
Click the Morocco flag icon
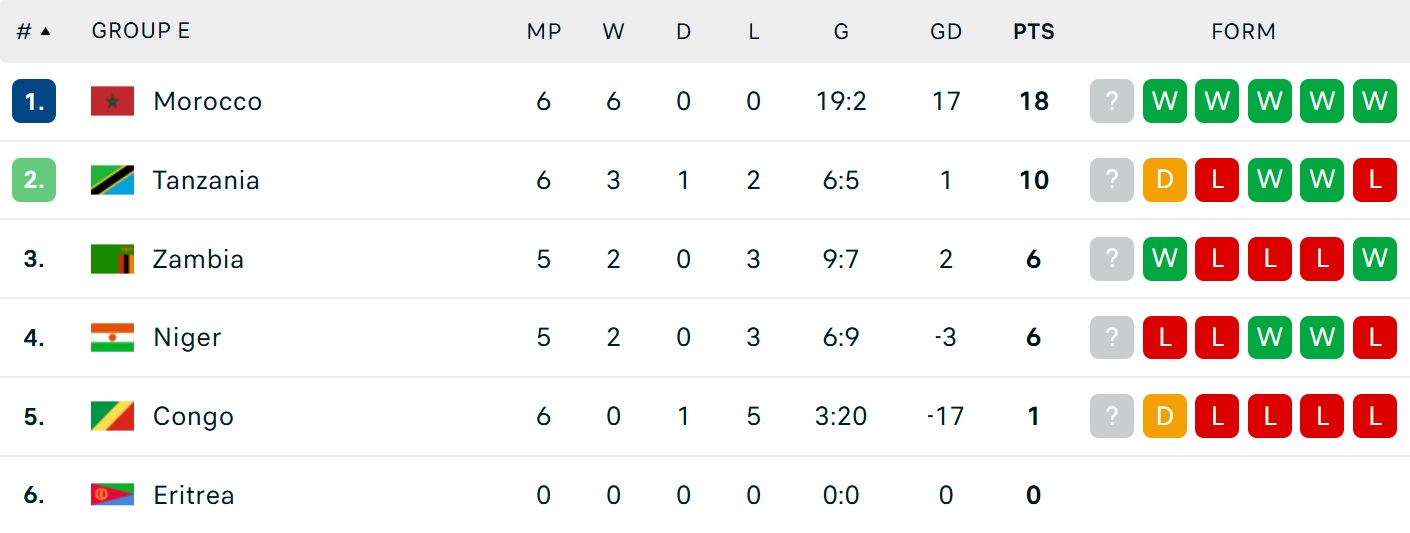[x=112, y=101]
